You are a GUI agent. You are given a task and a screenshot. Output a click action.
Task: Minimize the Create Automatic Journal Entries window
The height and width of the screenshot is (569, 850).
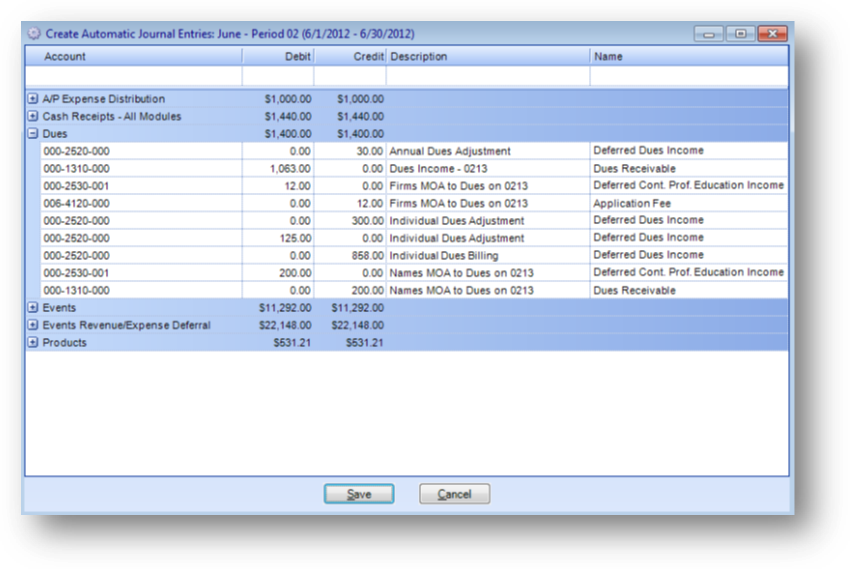(x=708, y=34)
